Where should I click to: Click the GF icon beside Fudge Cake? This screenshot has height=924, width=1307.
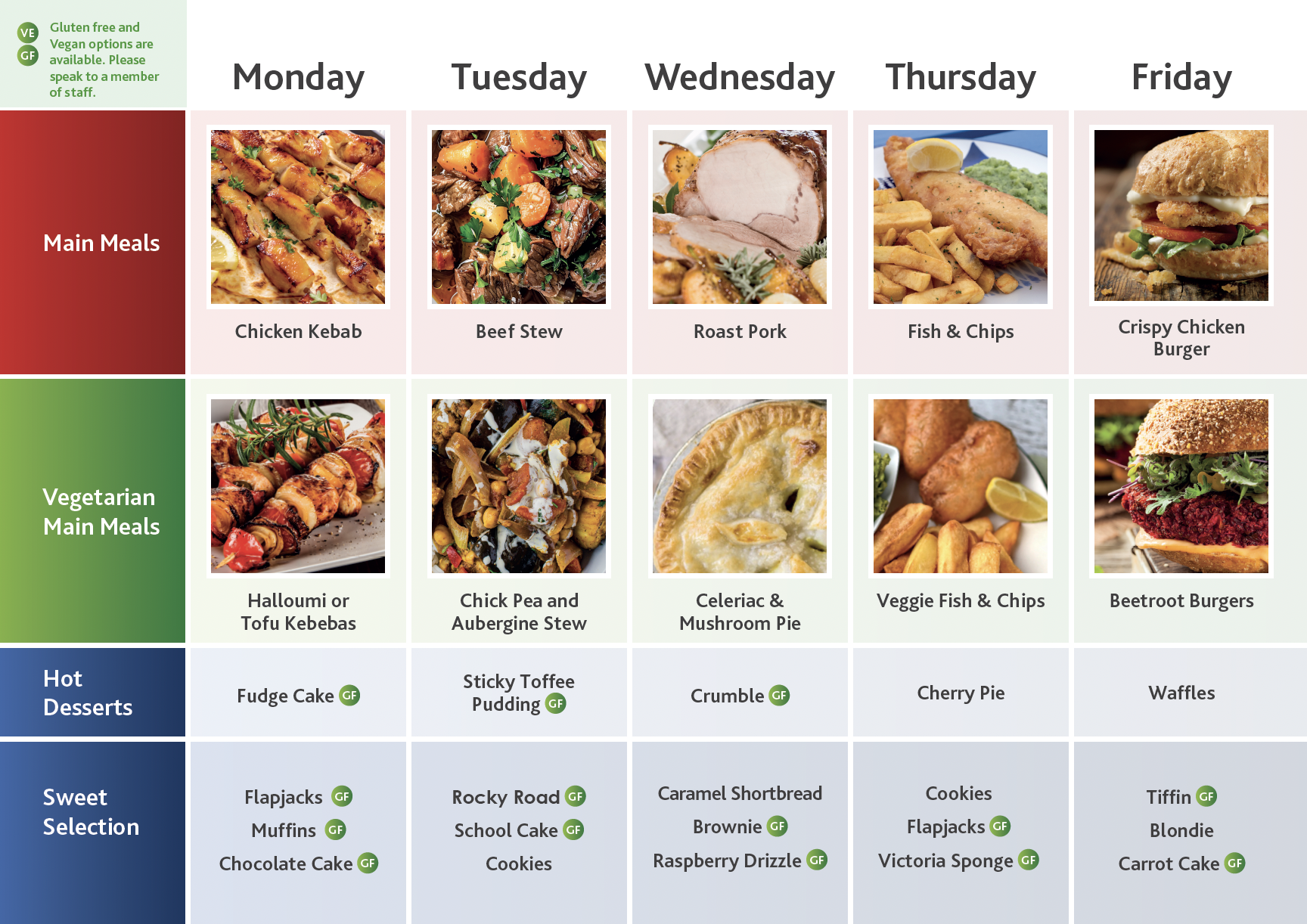point(349,695)
